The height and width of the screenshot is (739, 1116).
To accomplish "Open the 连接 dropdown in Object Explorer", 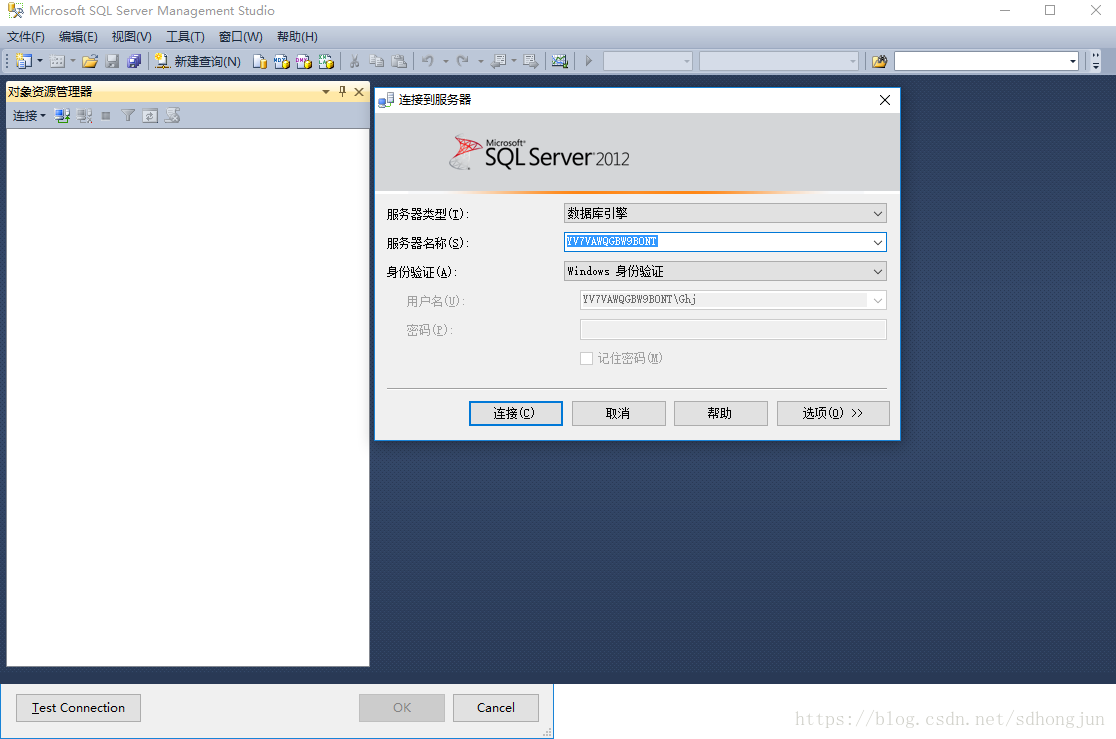I will click(29, 115).
